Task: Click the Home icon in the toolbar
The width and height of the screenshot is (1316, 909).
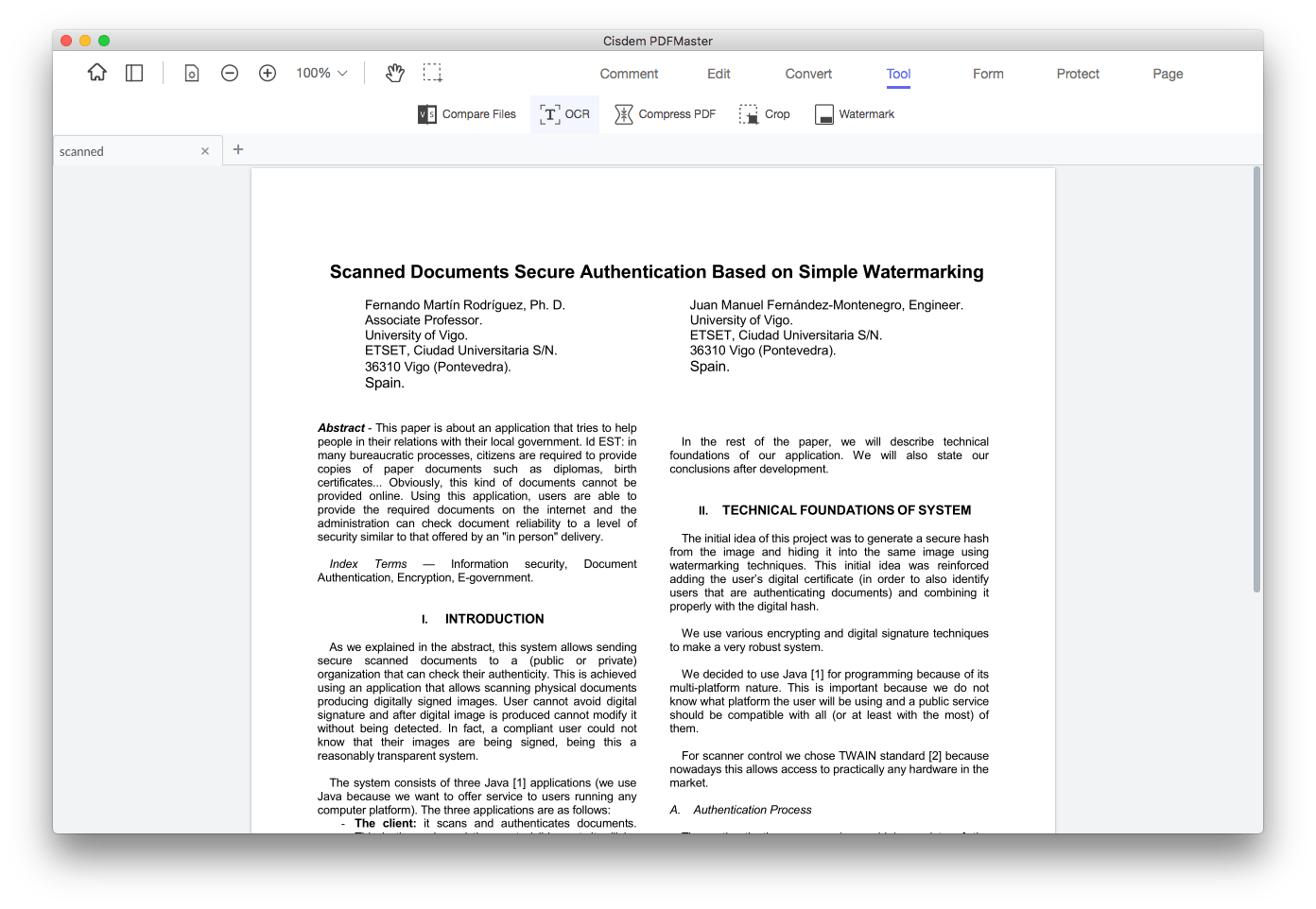Action: point(96,72)
